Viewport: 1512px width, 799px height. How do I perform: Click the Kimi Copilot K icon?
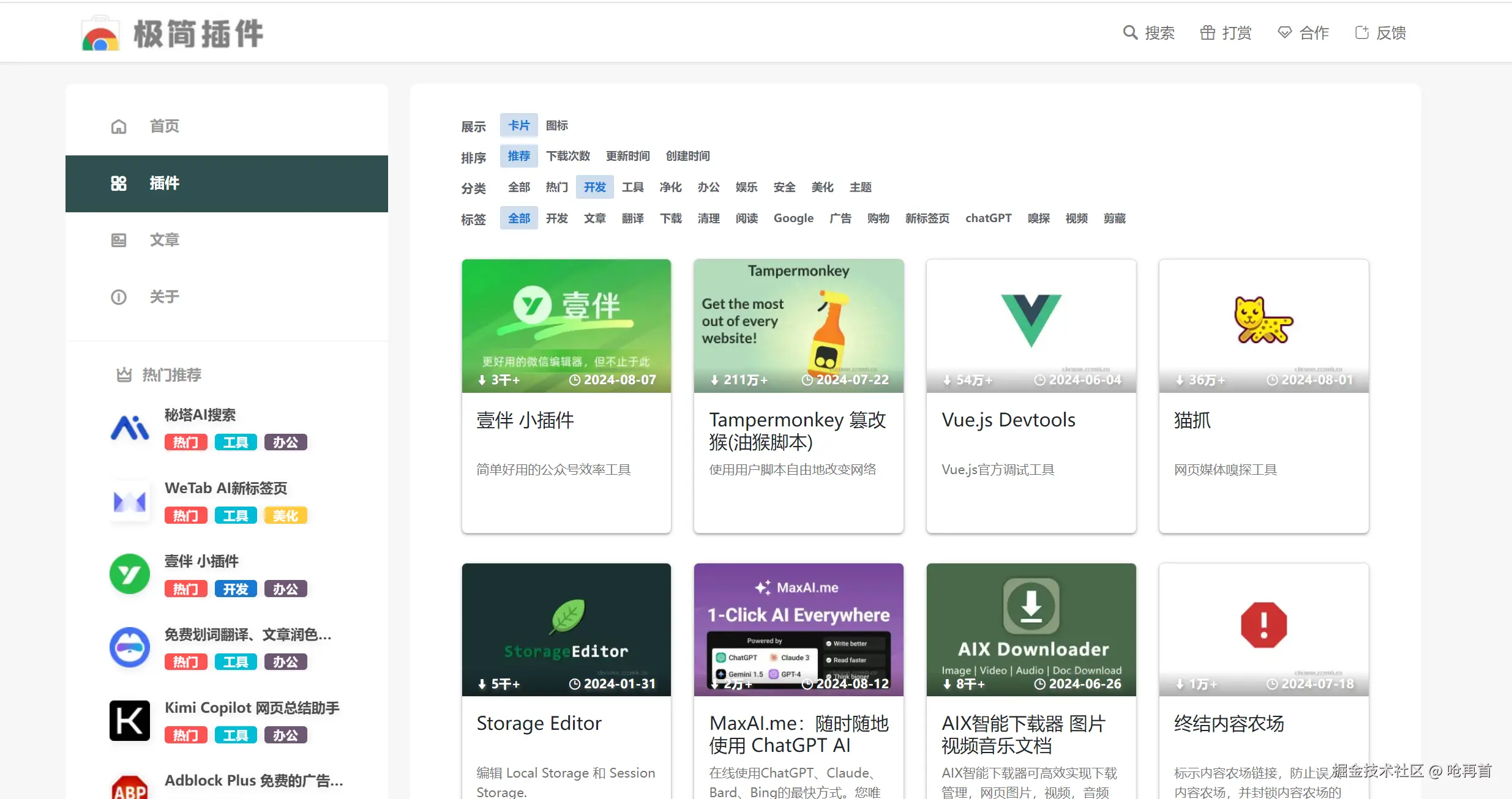[130, 720]
